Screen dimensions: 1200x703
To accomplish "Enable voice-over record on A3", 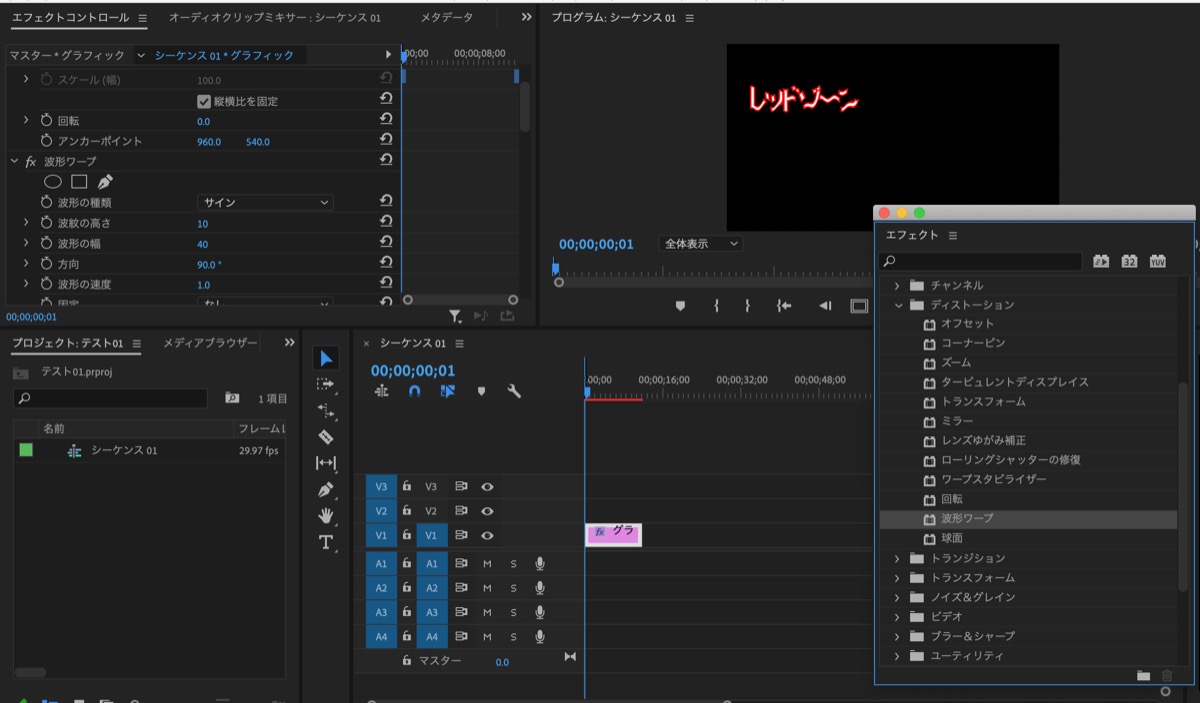I will (540, 612).
